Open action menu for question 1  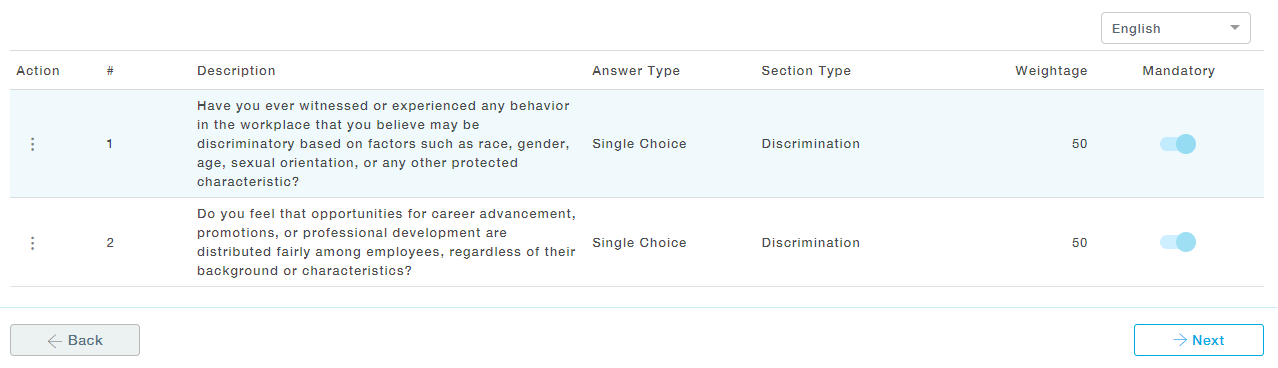tap(32, 144)
